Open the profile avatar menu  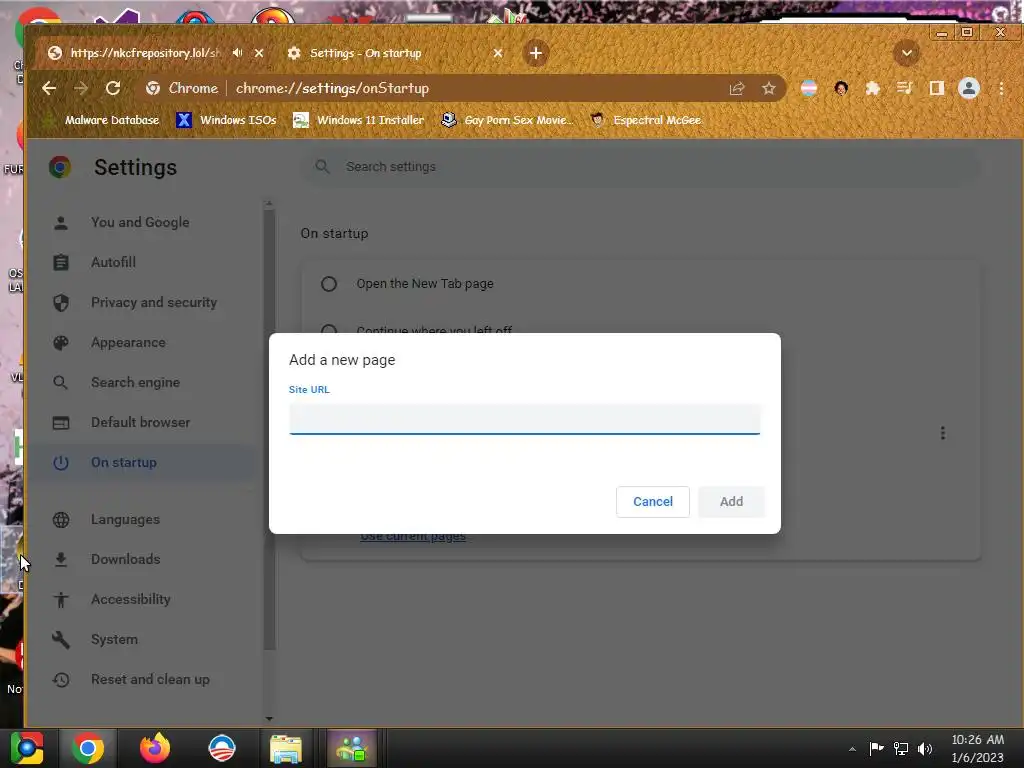pyautogui.click(x=968, y=88)
